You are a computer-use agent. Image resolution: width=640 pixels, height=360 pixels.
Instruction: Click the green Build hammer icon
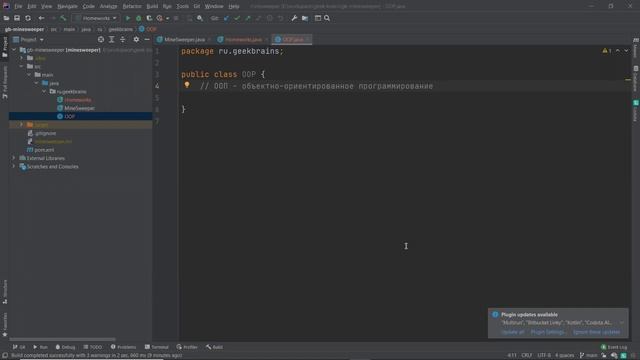(x=63, y=18)
